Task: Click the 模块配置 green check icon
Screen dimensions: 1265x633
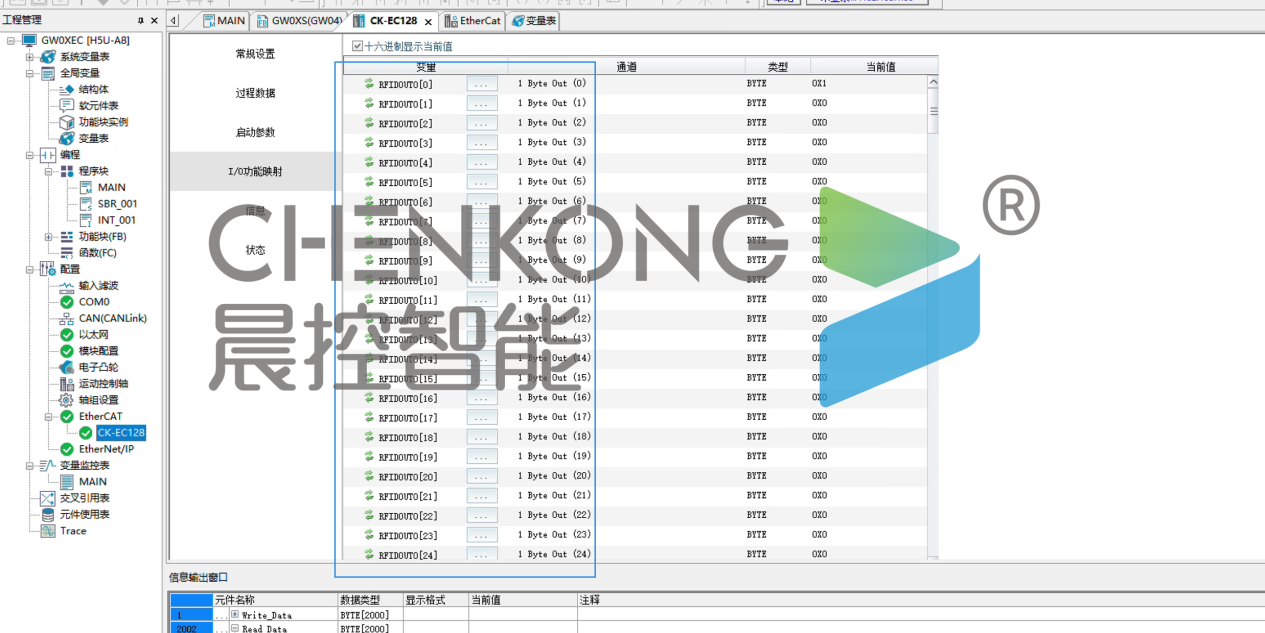Action: [67, 351]
